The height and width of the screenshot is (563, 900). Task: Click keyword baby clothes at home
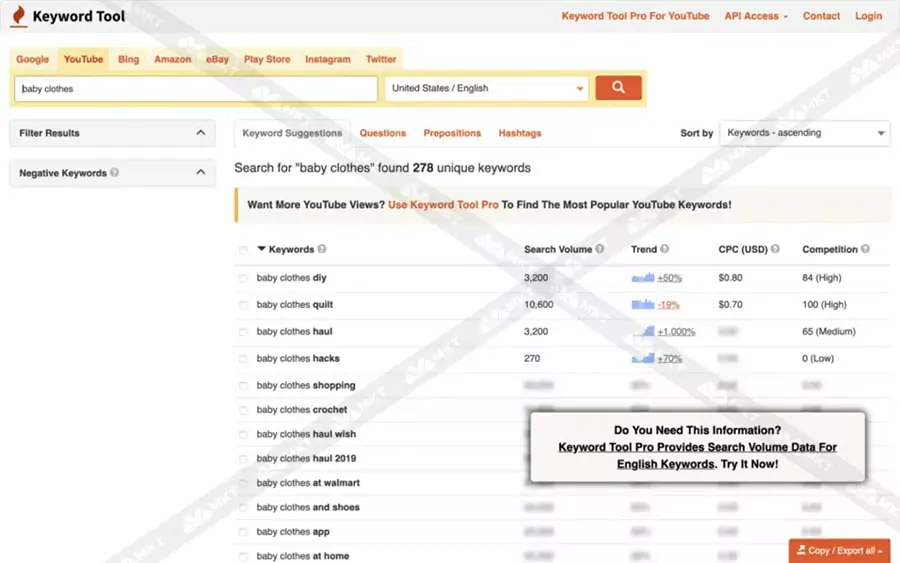point(302,556)
